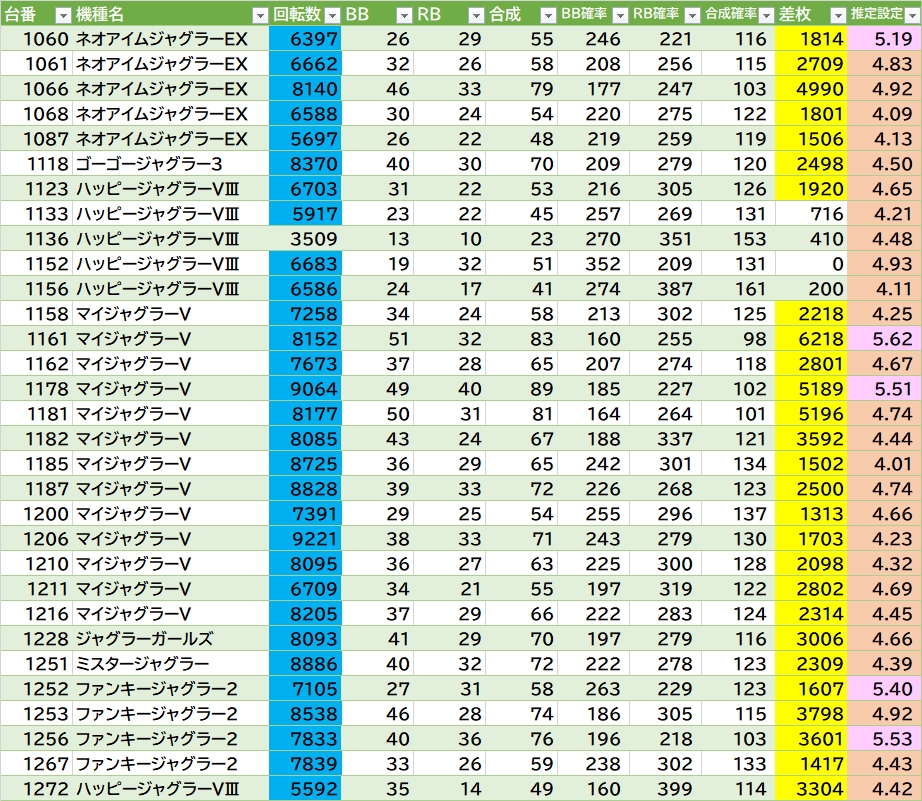
Task: Open the 機種名 column filter dropdown
Action: 260,15
